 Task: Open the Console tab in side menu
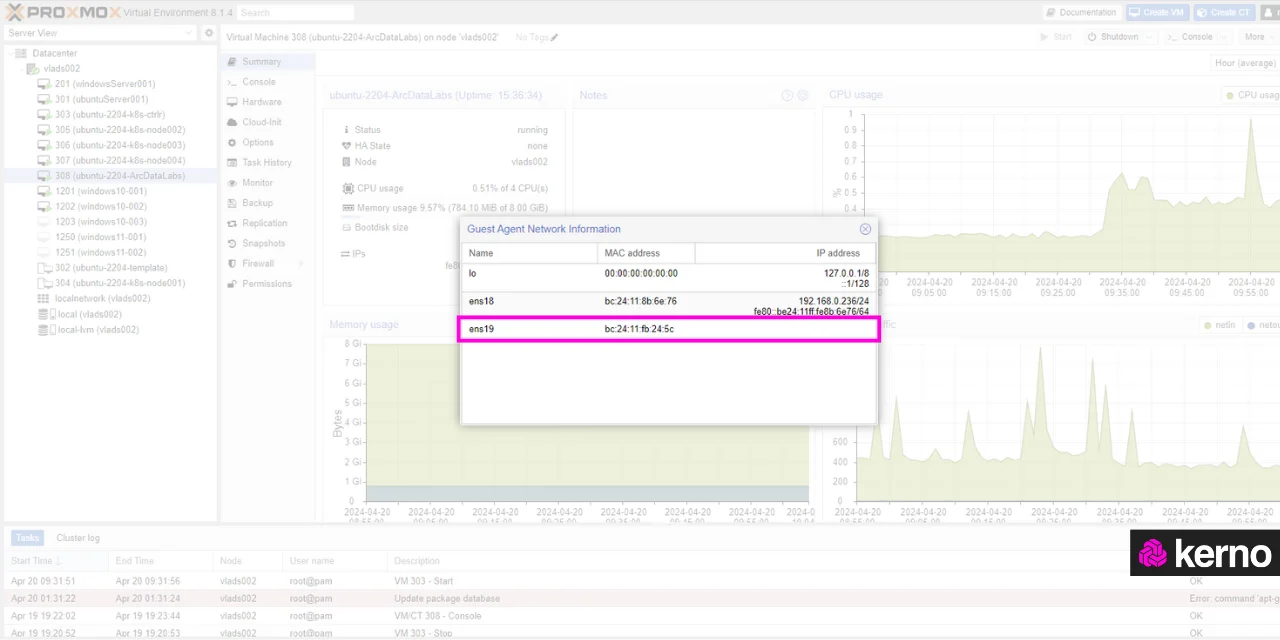267,82
